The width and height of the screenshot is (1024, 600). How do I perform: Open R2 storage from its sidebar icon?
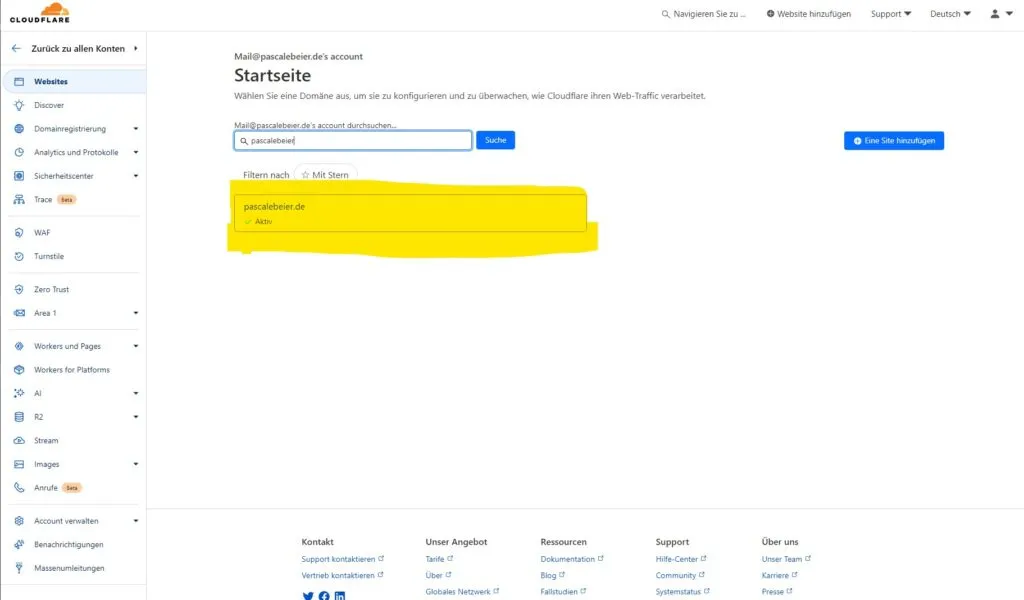pos(20,416)
